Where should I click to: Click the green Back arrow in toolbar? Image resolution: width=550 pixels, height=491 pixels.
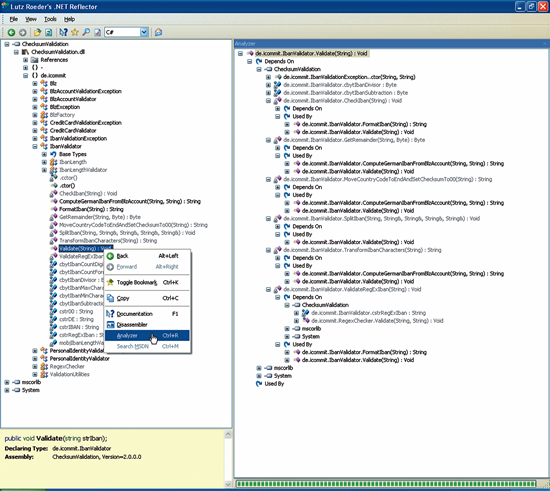pyautogui.click(x=11, y=32)
